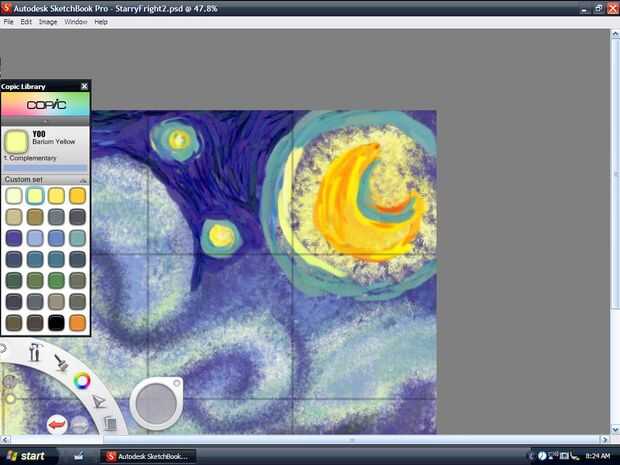Click the small circle on brush puck corner
This screenshot has width=620, height=465.
(177, 383)
